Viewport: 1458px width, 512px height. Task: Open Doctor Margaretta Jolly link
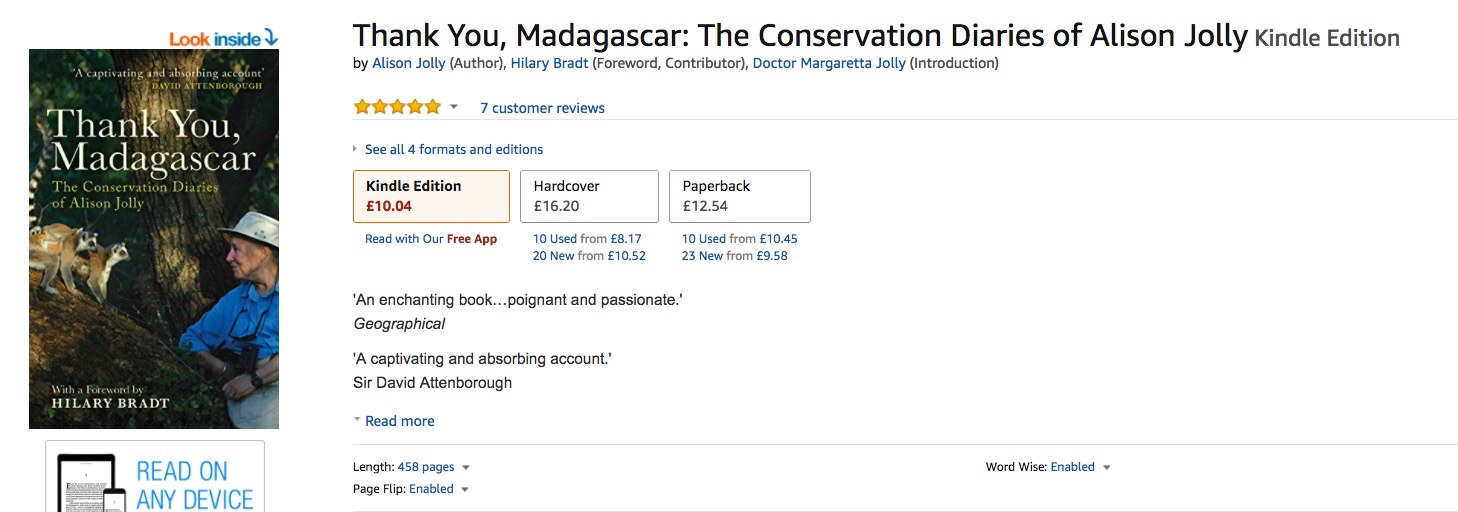[829, 63]
